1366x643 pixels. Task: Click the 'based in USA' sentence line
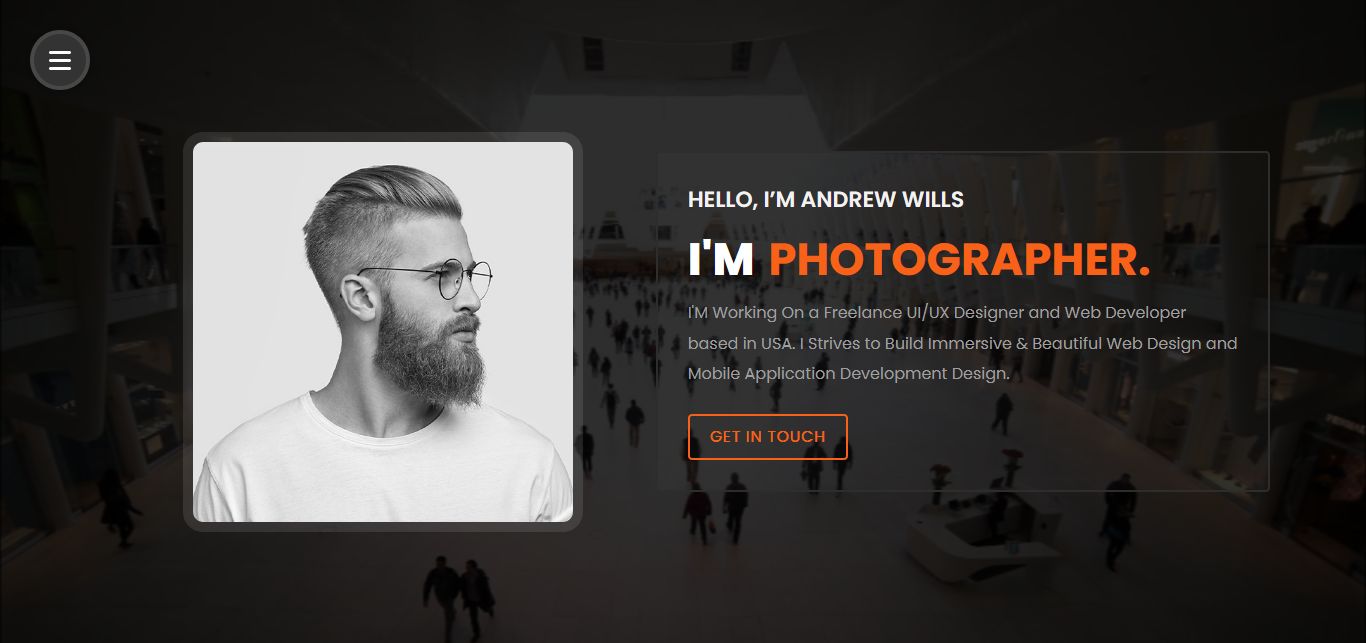[x=962, y=343]
